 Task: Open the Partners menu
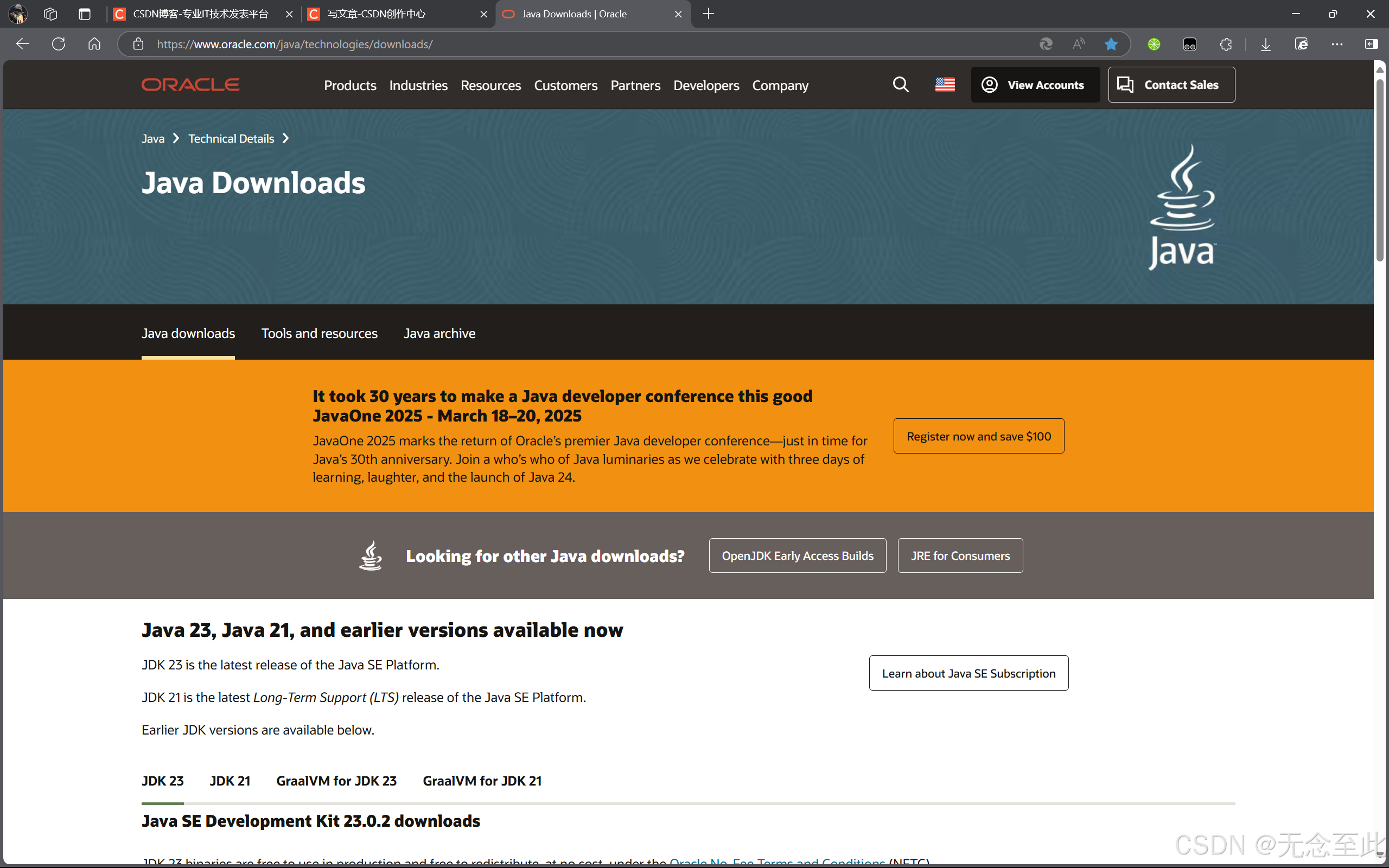pos(635,86)
